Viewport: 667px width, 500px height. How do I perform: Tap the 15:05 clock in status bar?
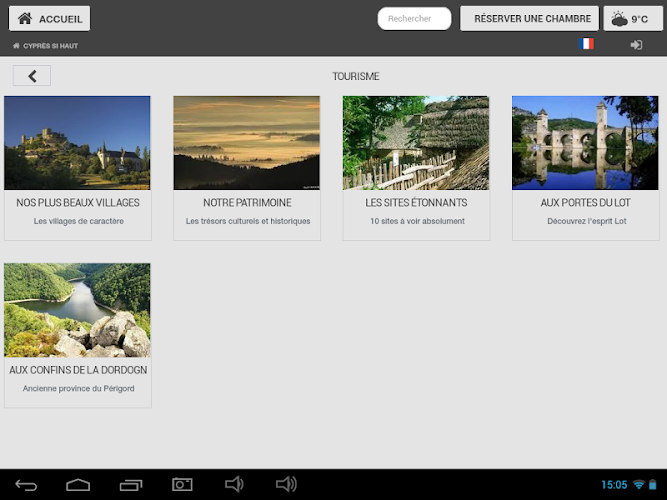click(614, 485)
